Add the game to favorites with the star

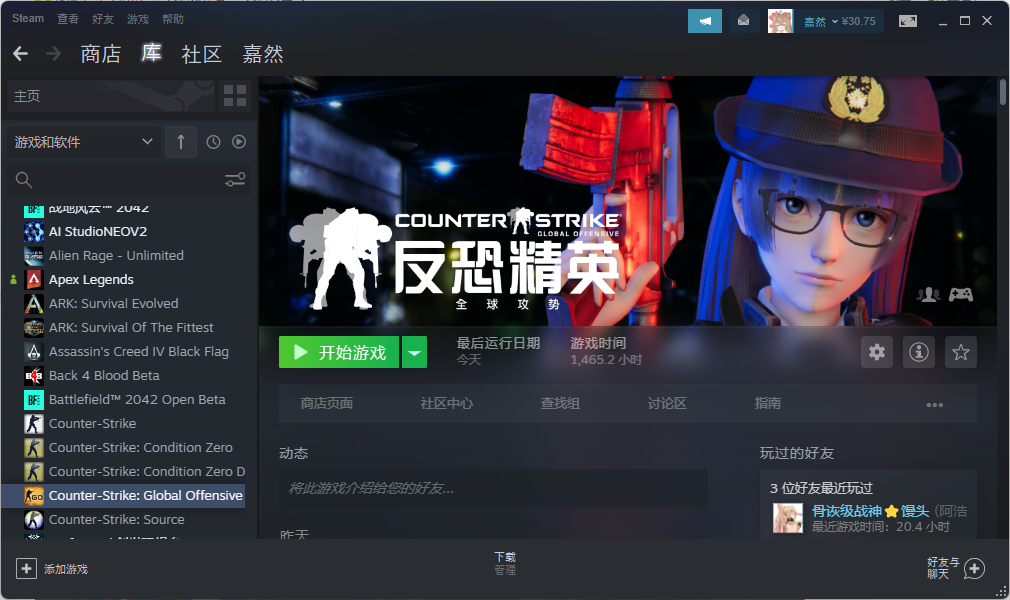click(x=960, y=352)
